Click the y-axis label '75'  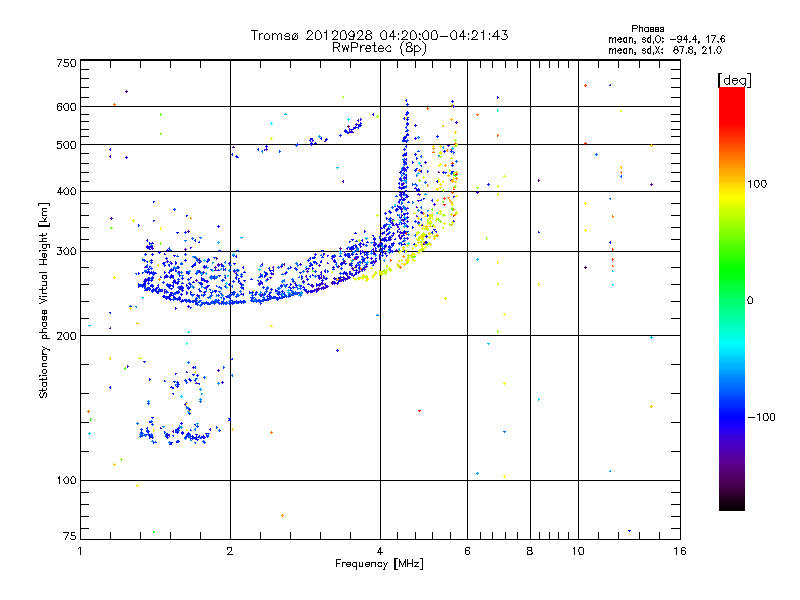click(70, 536)
